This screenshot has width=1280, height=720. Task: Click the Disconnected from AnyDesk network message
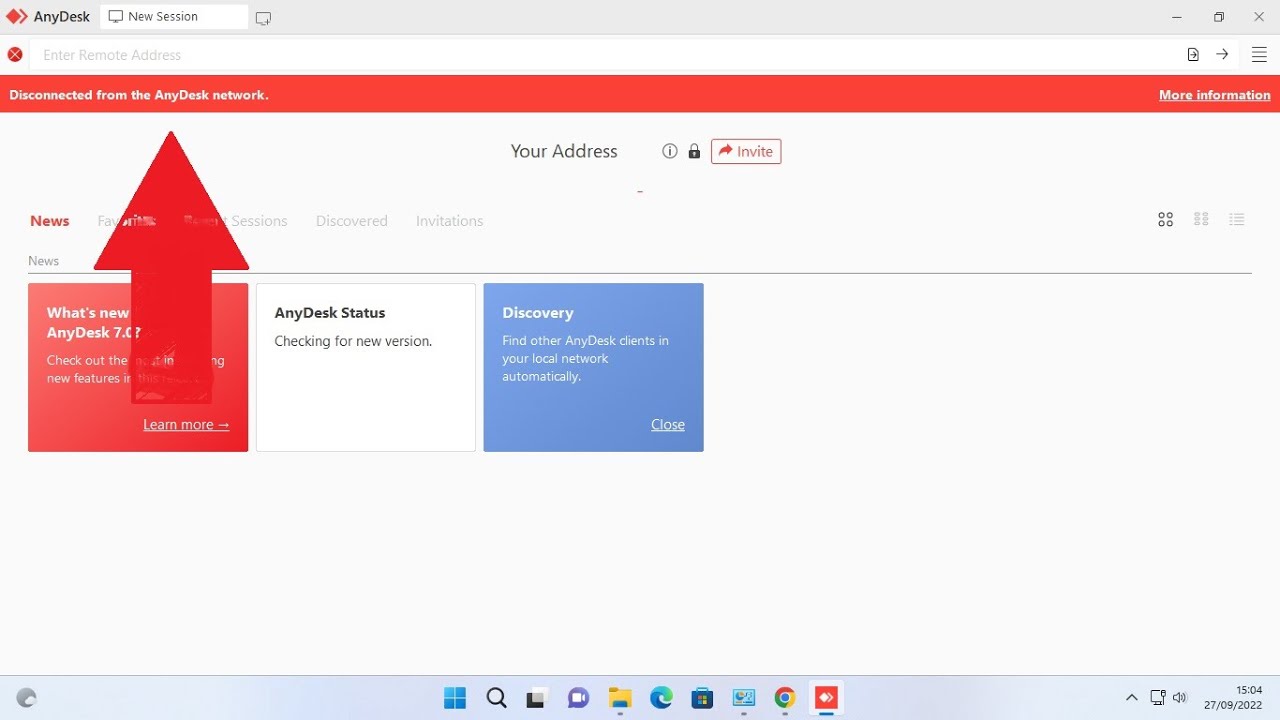coord(139,95)
